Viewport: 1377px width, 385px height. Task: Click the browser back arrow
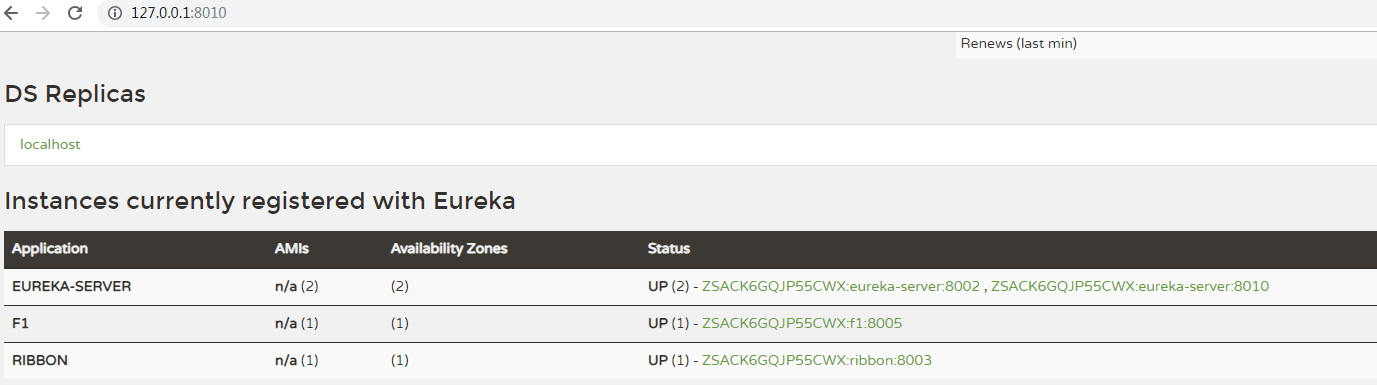(x=12, y=13)
